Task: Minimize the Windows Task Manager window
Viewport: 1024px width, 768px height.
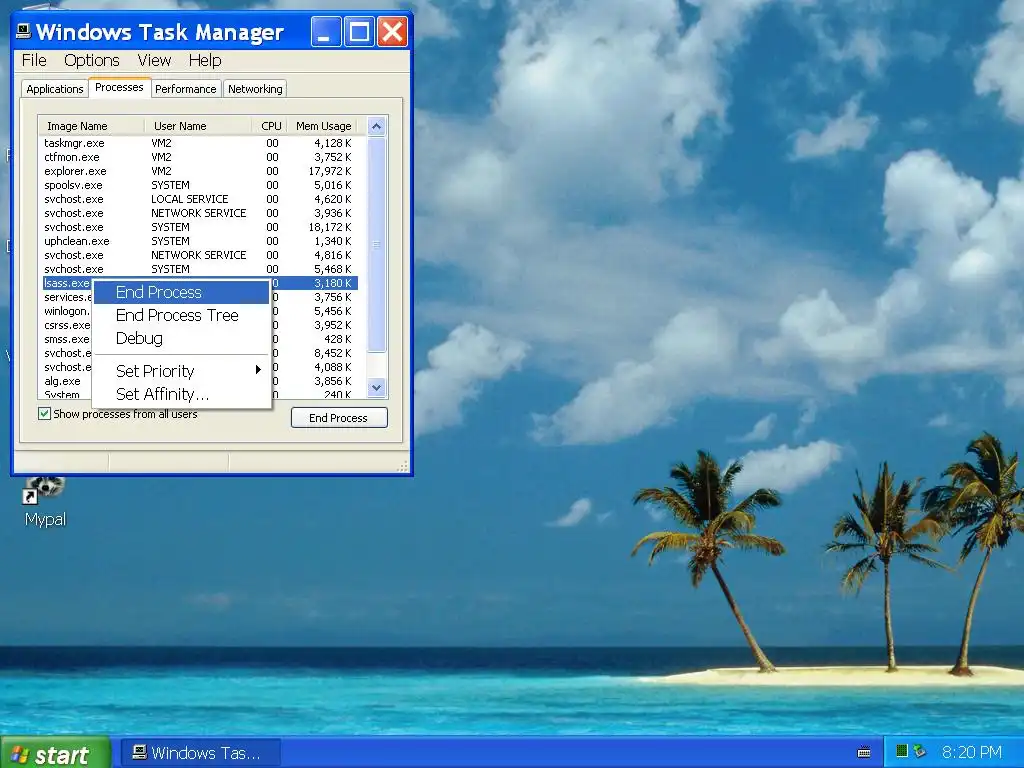Action: [x=326, y=31]
